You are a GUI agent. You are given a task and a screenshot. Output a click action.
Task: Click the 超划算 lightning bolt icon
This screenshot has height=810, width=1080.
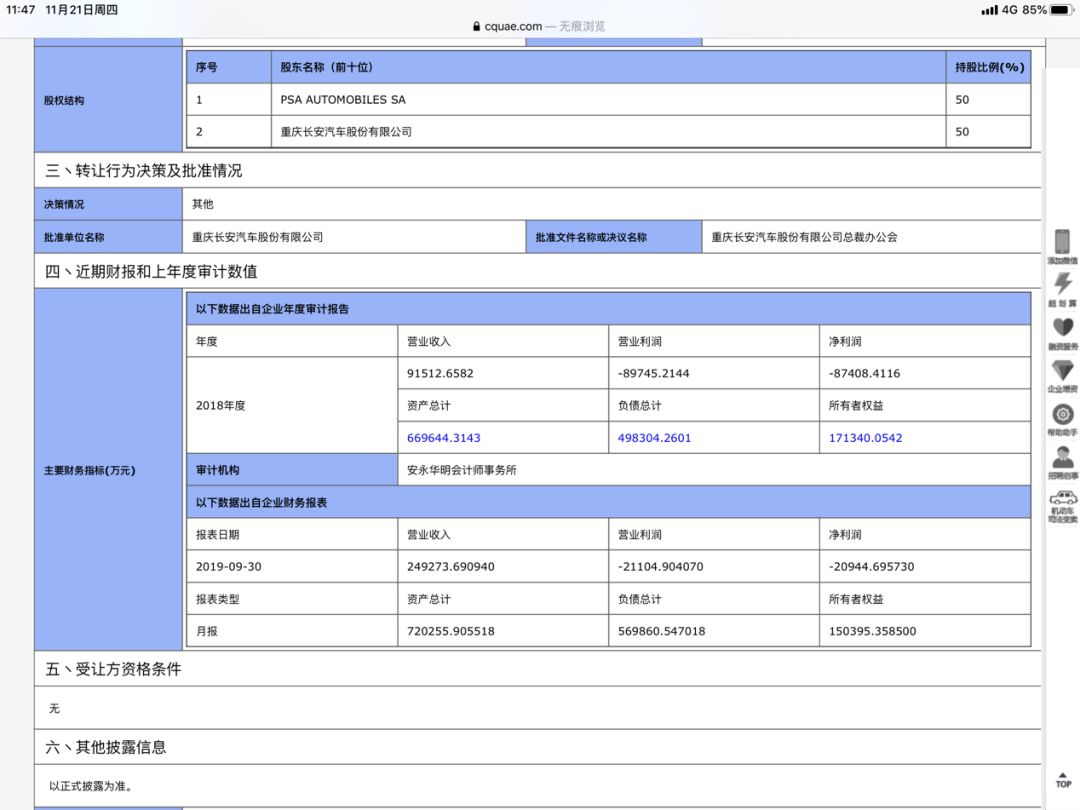click(x=1063, y=283)
